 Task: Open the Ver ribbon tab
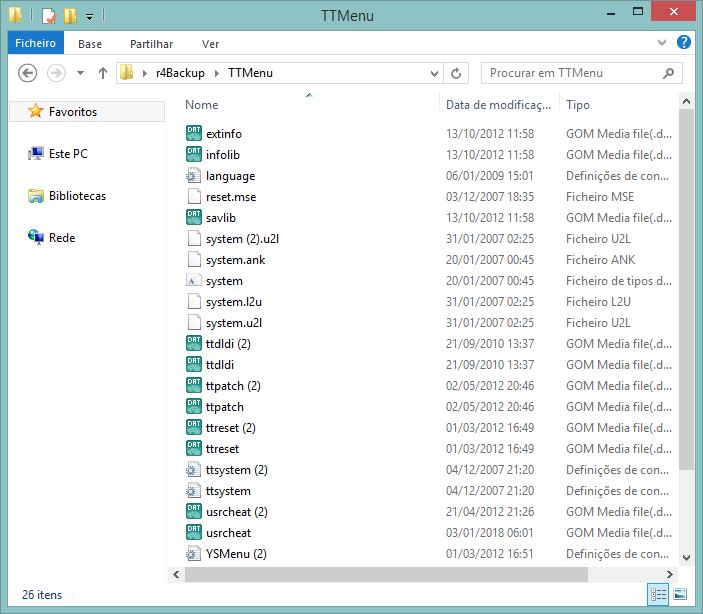(x=210, y=44)
